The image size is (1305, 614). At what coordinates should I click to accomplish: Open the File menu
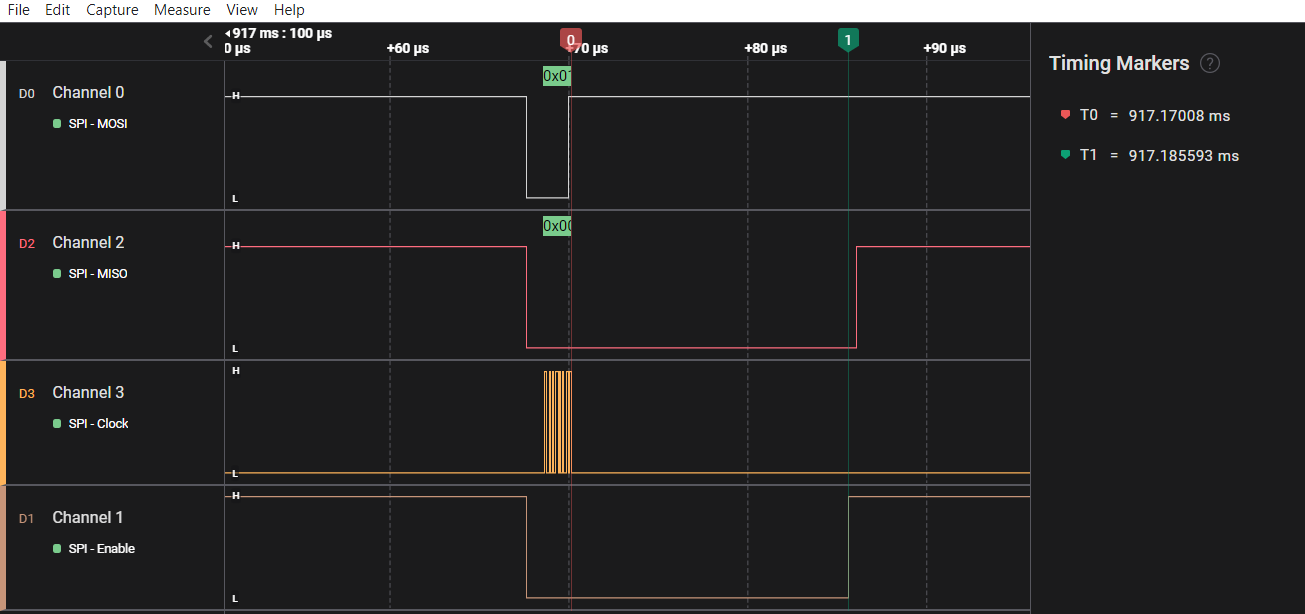18,10
